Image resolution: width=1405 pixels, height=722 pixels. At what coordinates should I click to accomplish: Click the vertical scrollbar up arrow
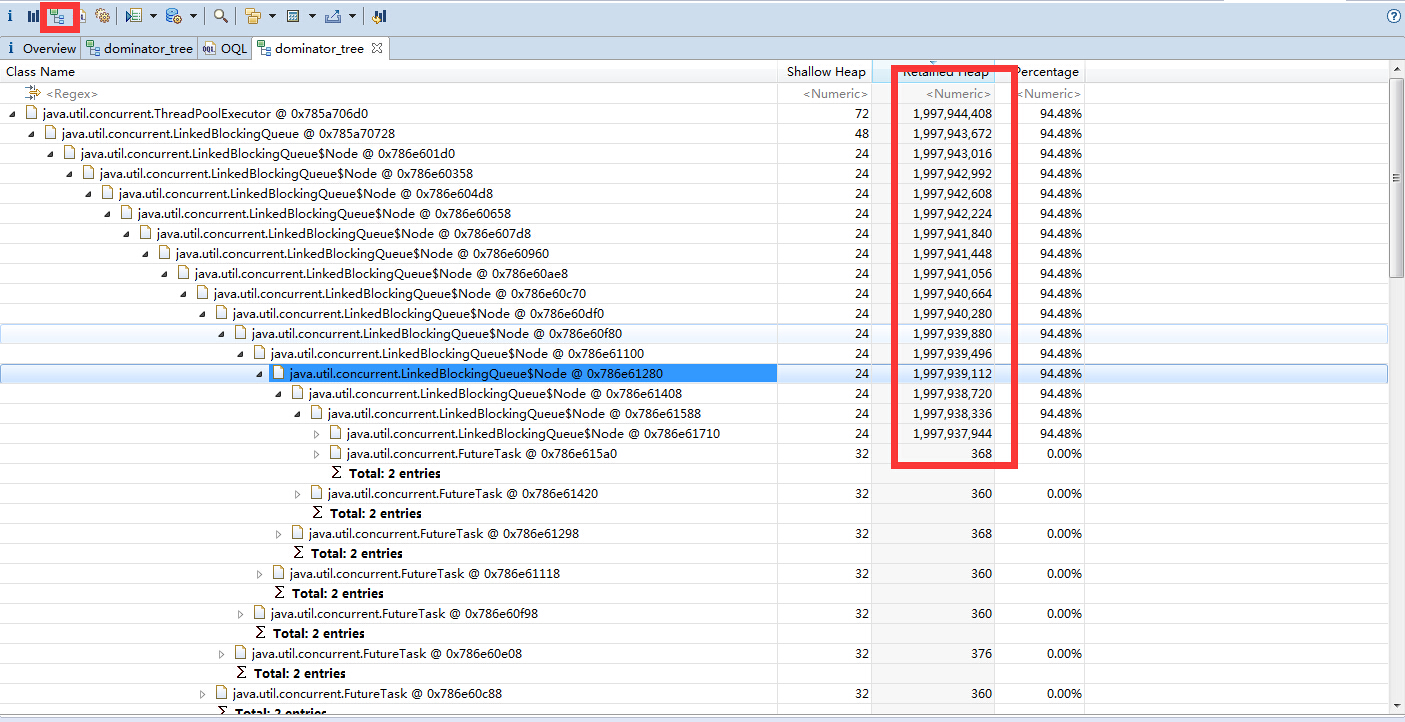[x=1397, y=69]
